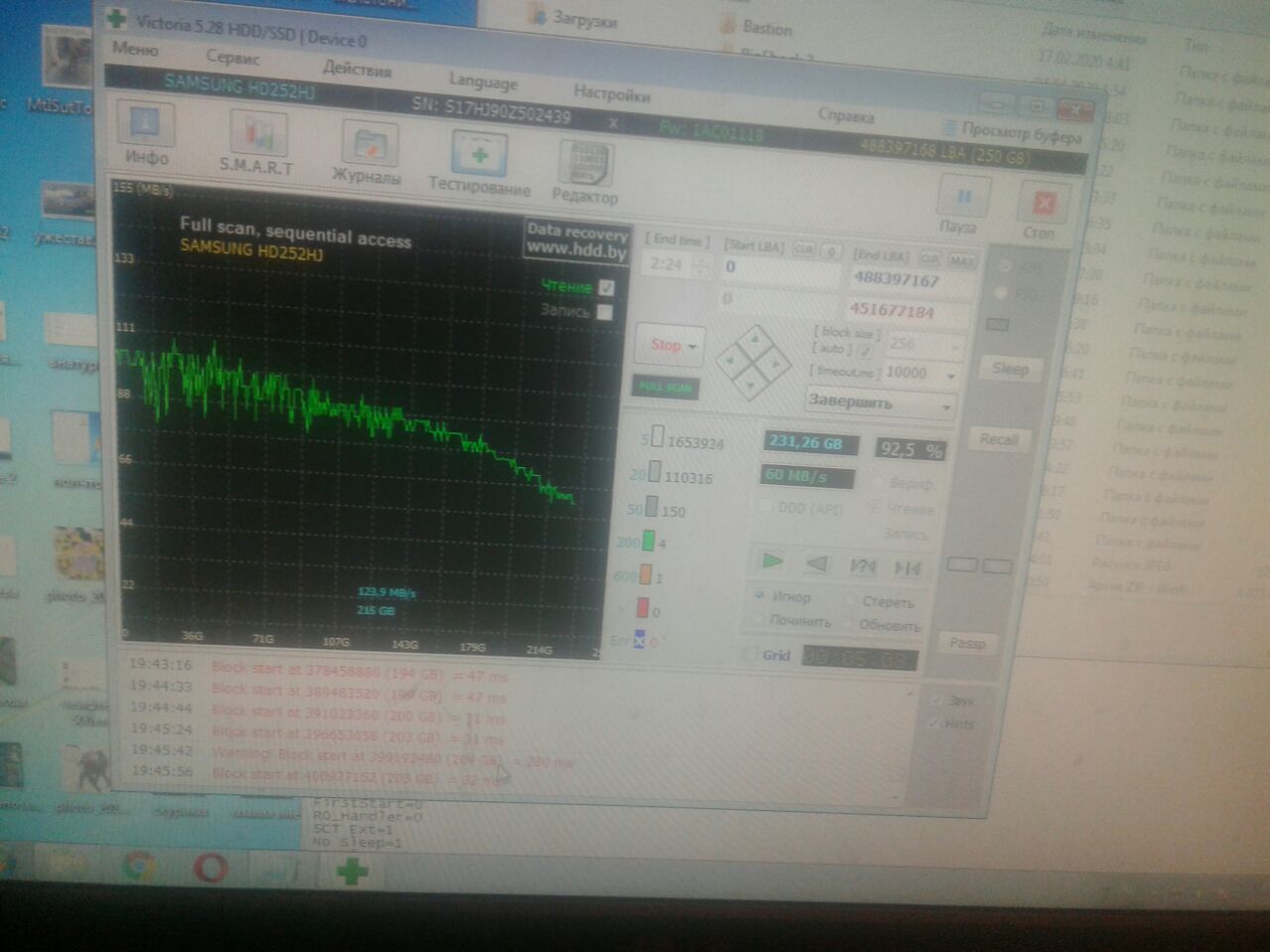Click the reverse scan arrow button
The height and width of the screenshot is (952, 1270).
coord(817,564)
